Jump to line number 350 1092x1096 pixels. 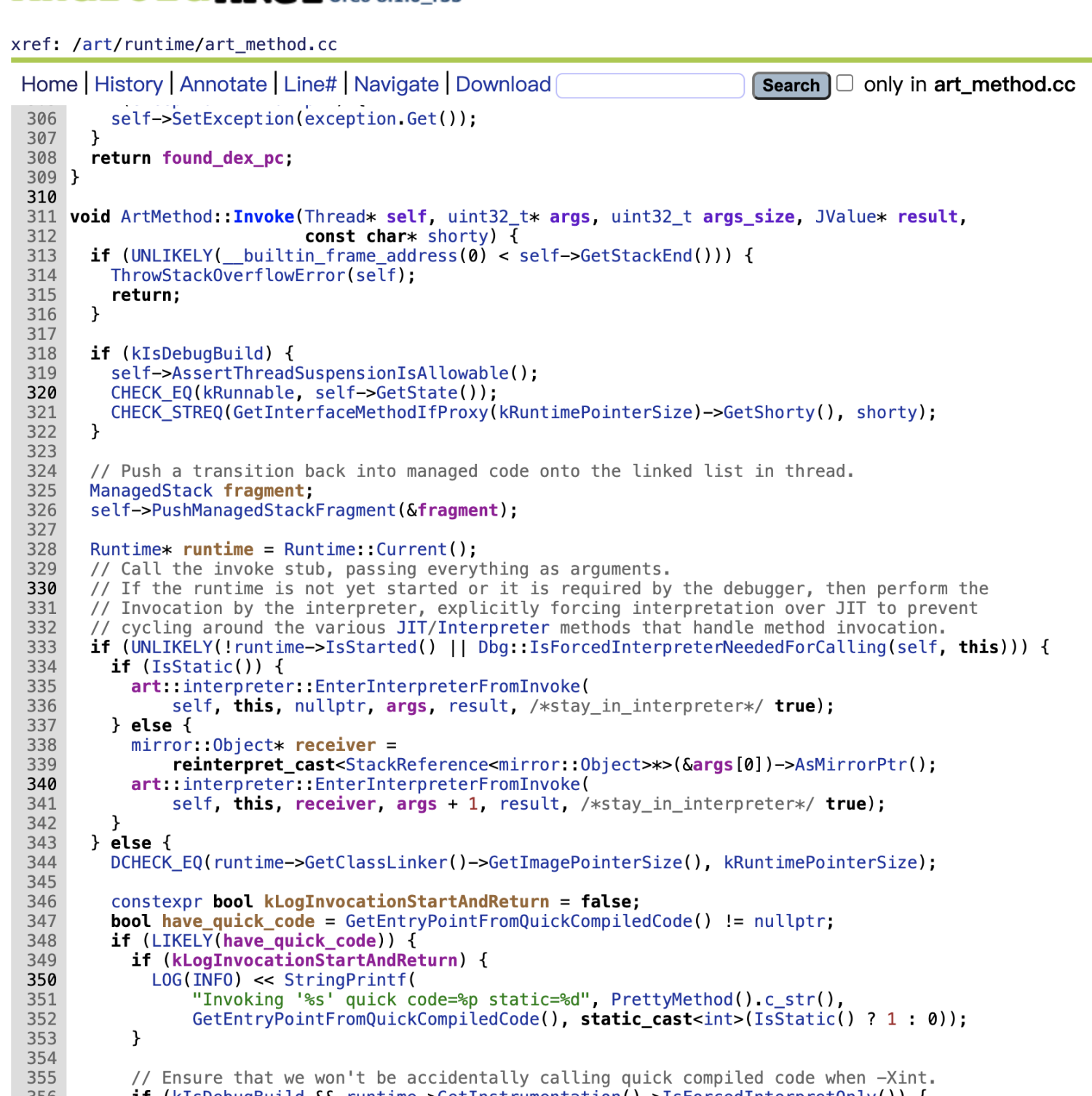coord(41,980)
